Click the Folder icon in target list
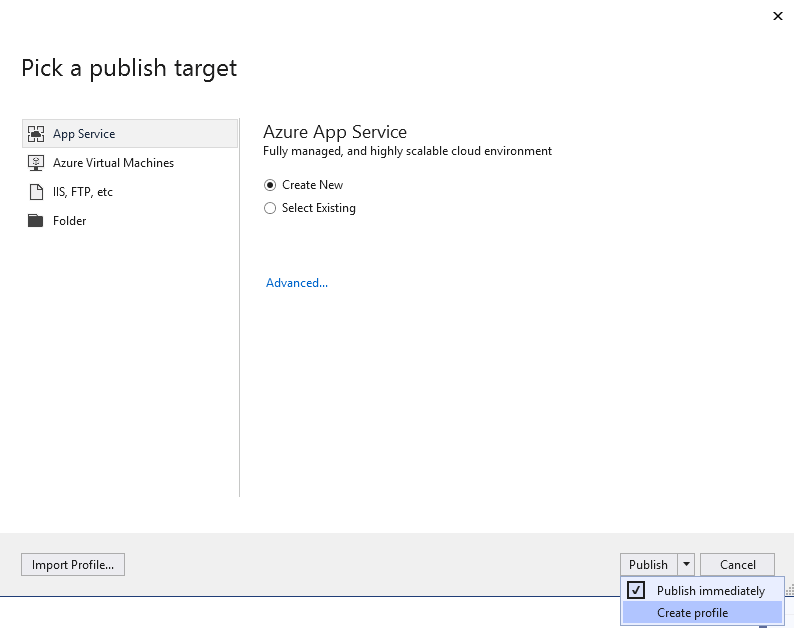Image resolution: width=794 pixels, height=628 pixels. 35,221
